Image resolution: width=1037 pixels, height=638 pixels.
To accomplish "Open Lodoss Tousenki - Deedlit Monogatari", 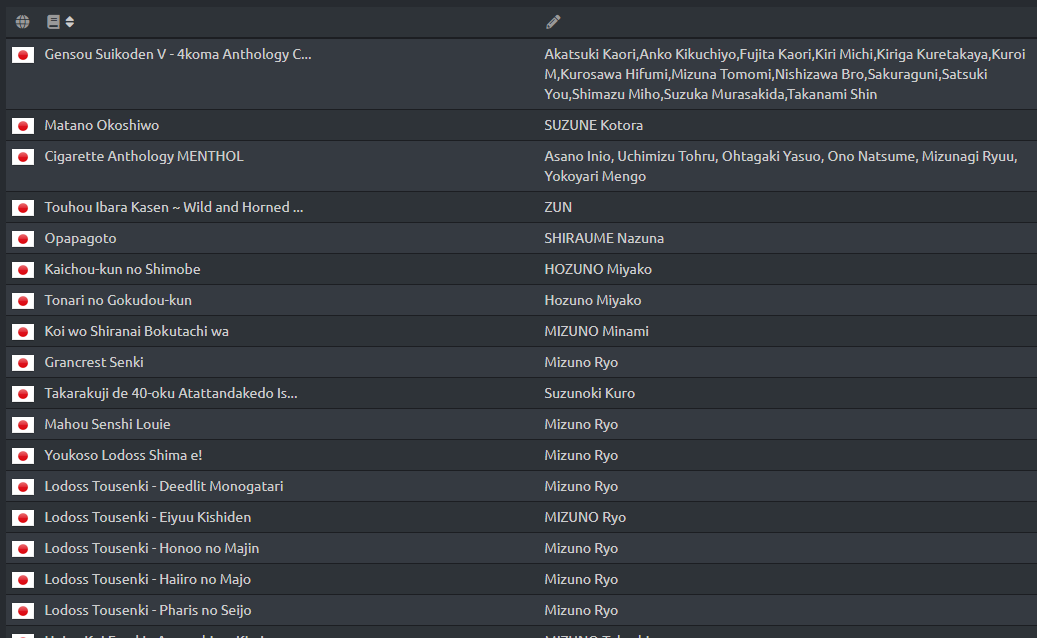I will pyautogui.click(x=163, y=486).
